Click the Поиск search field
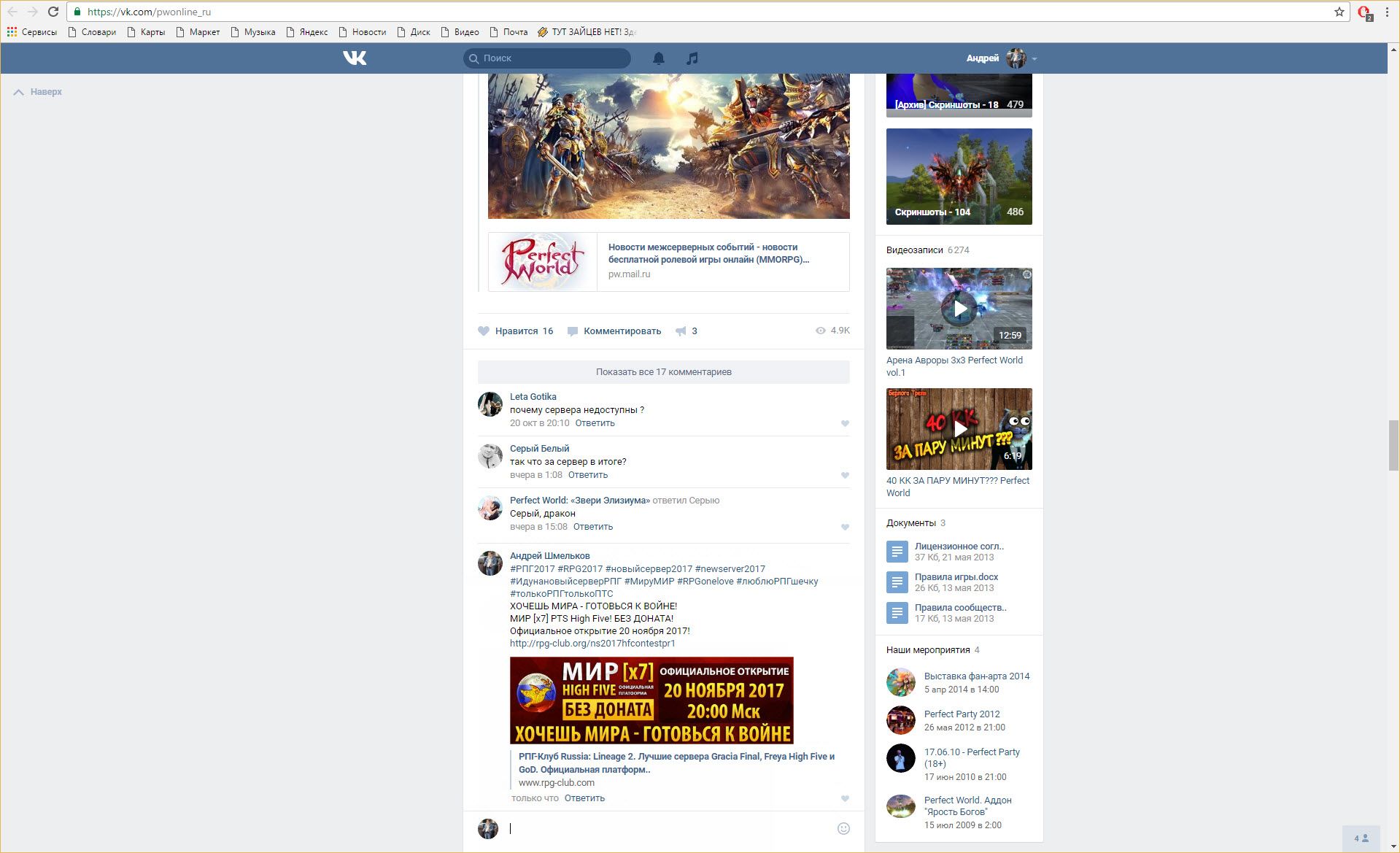This screenshot has width=1400, height=853. coord(547,58)
